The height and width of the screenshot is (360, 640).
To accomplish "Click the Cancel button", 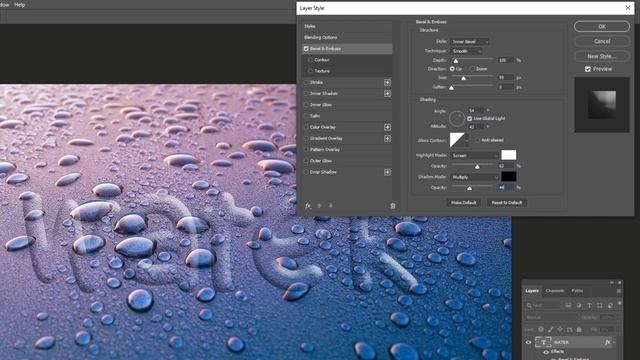I will [602, 41].
